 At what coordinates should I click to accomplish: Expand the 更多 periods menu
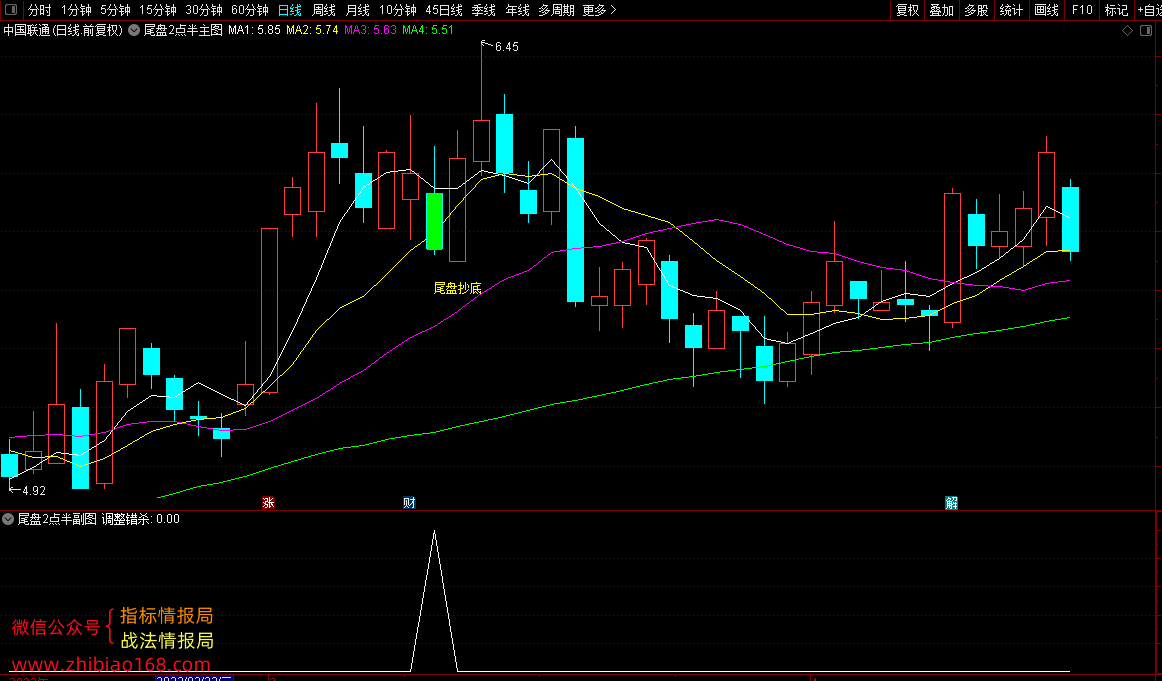point(599,10)
